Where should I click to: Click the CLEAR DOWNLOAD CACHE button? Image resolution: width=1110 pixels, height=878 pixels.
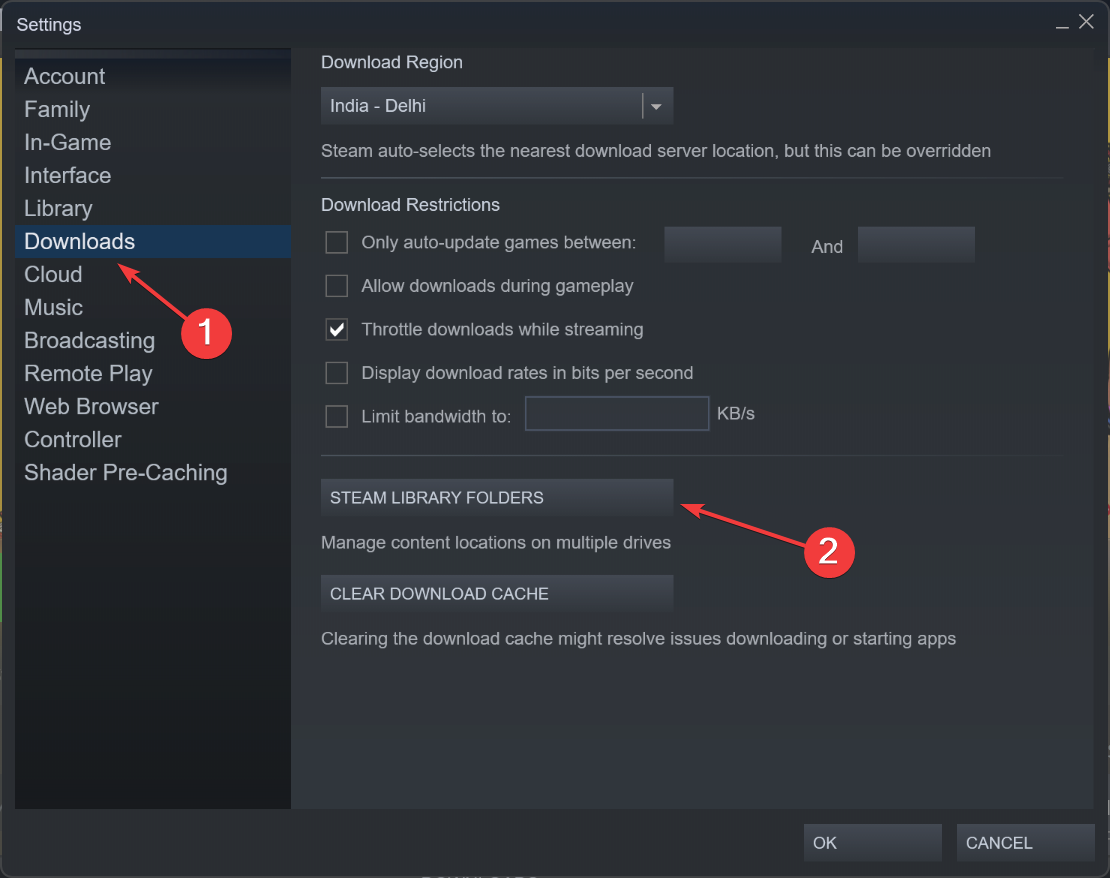click(496, 594)
